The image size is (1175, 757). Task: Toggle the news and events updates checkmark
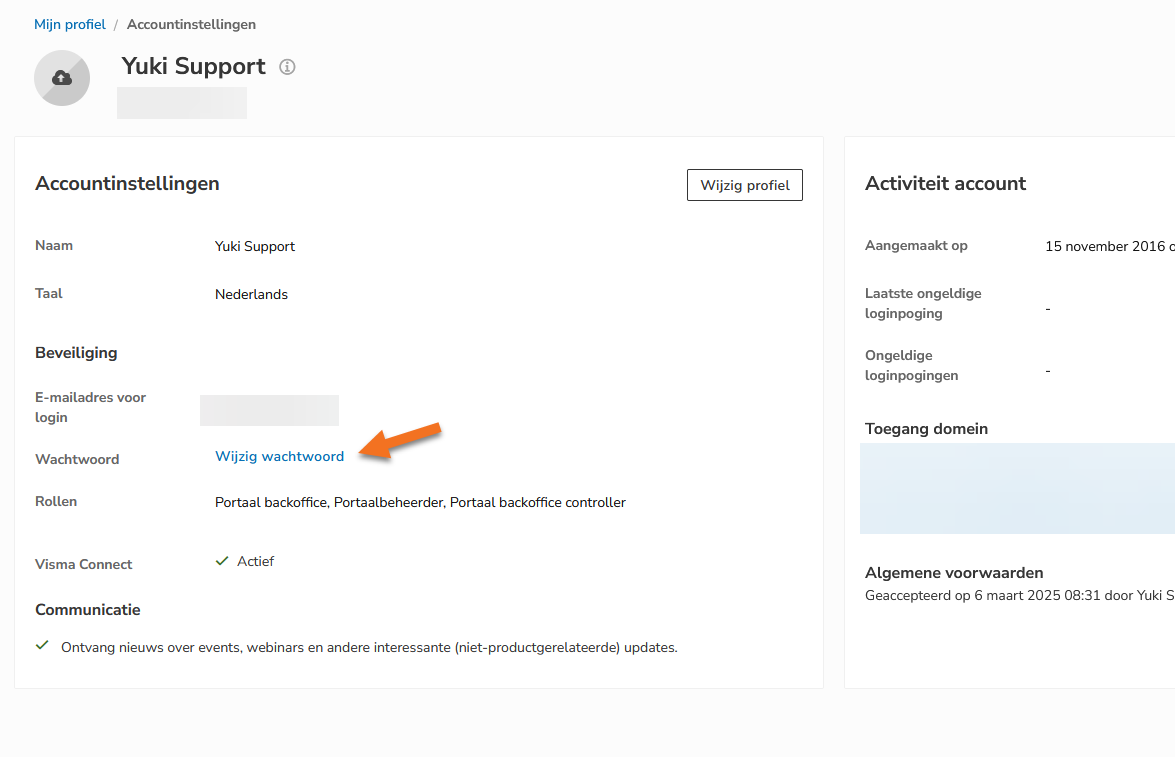click(42, 645)
